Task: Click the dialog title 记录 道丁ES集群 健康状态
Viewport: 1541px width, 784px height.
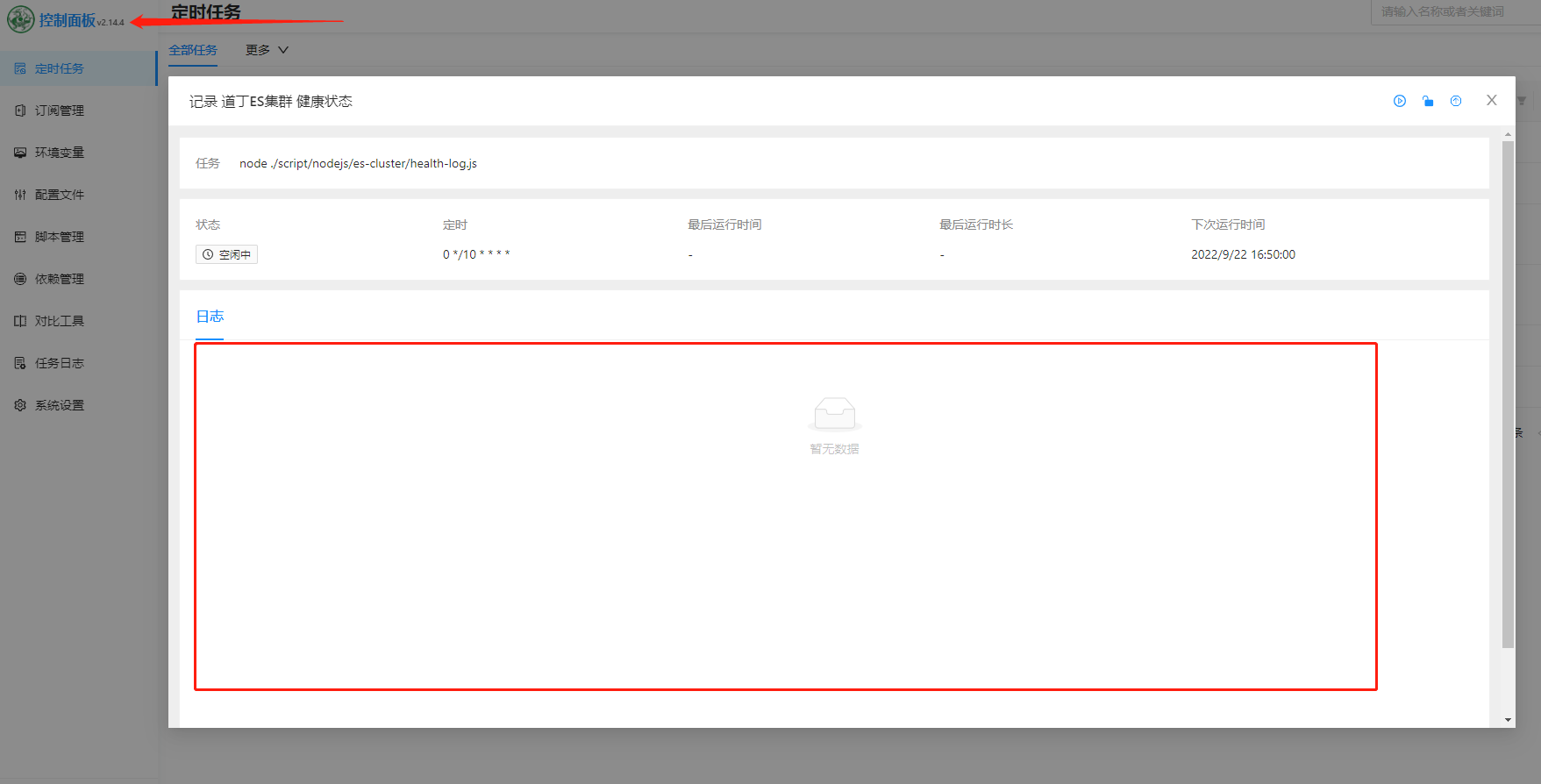Action: tap(271, 102)
